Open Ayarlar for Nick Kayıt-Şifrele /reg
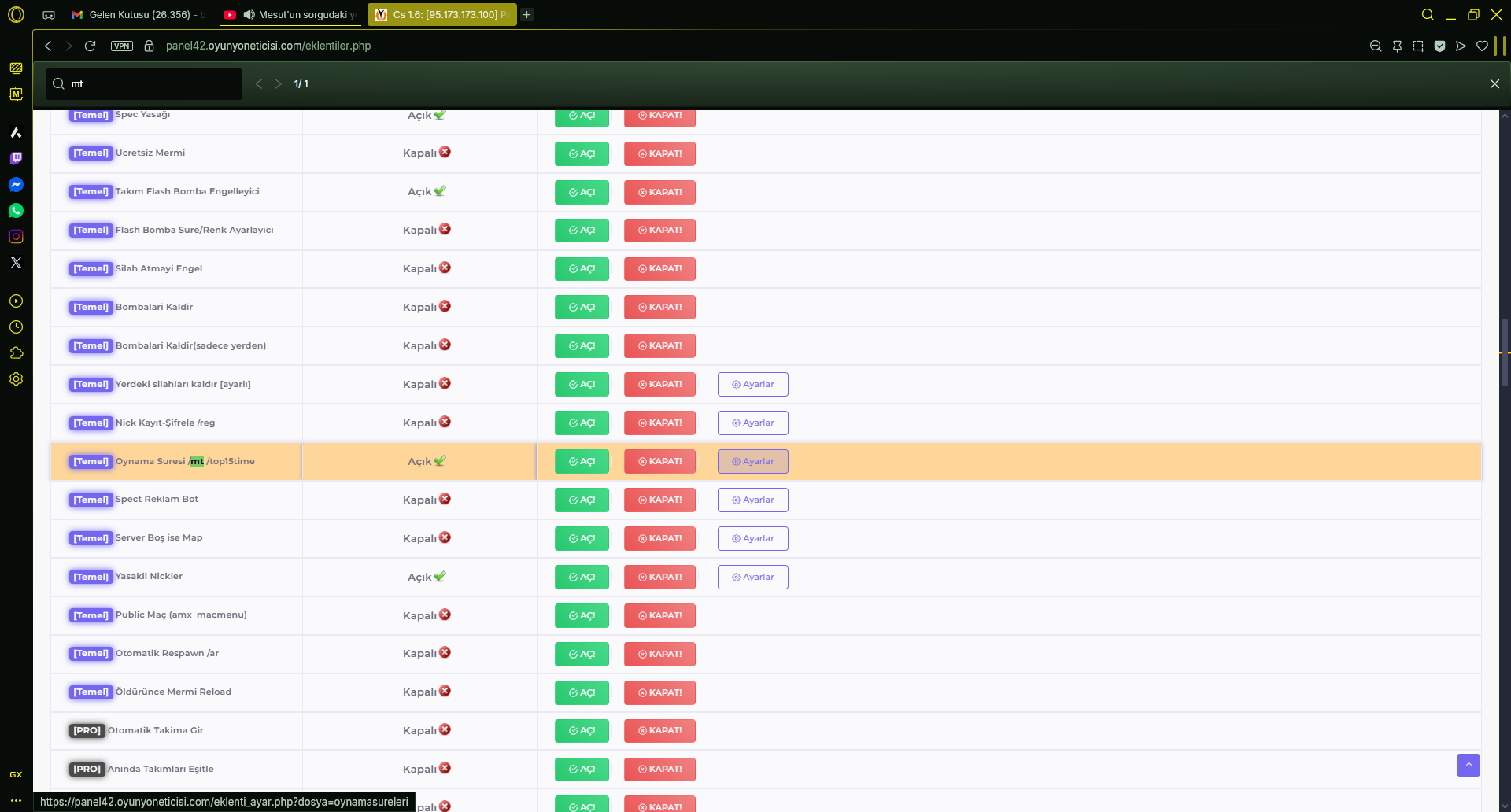 pyautogui.click(x=752, y=423)
